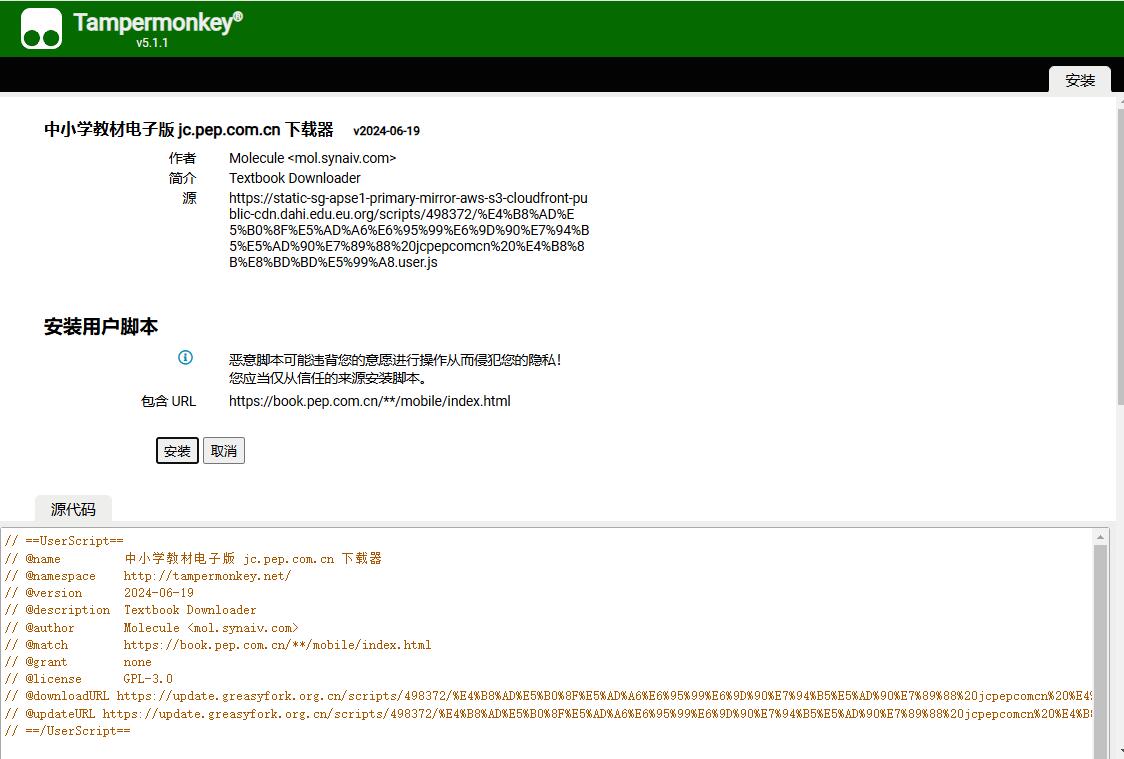
Task: Click the code panel scroll-down arrow
Action: point(1101,751)
